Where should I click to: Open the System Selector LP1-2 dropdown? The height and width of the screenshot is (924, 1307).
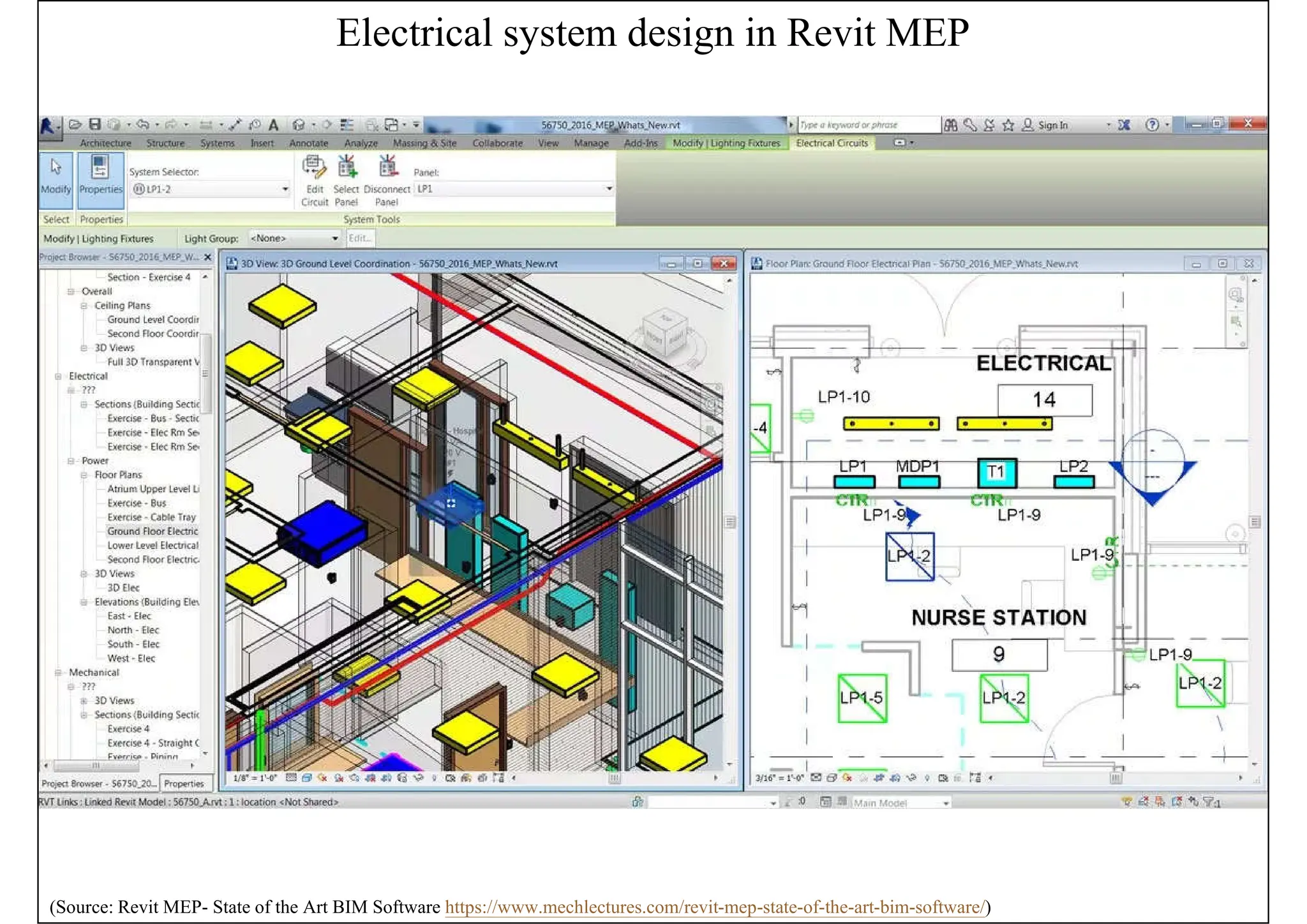[x=285, y=189]
